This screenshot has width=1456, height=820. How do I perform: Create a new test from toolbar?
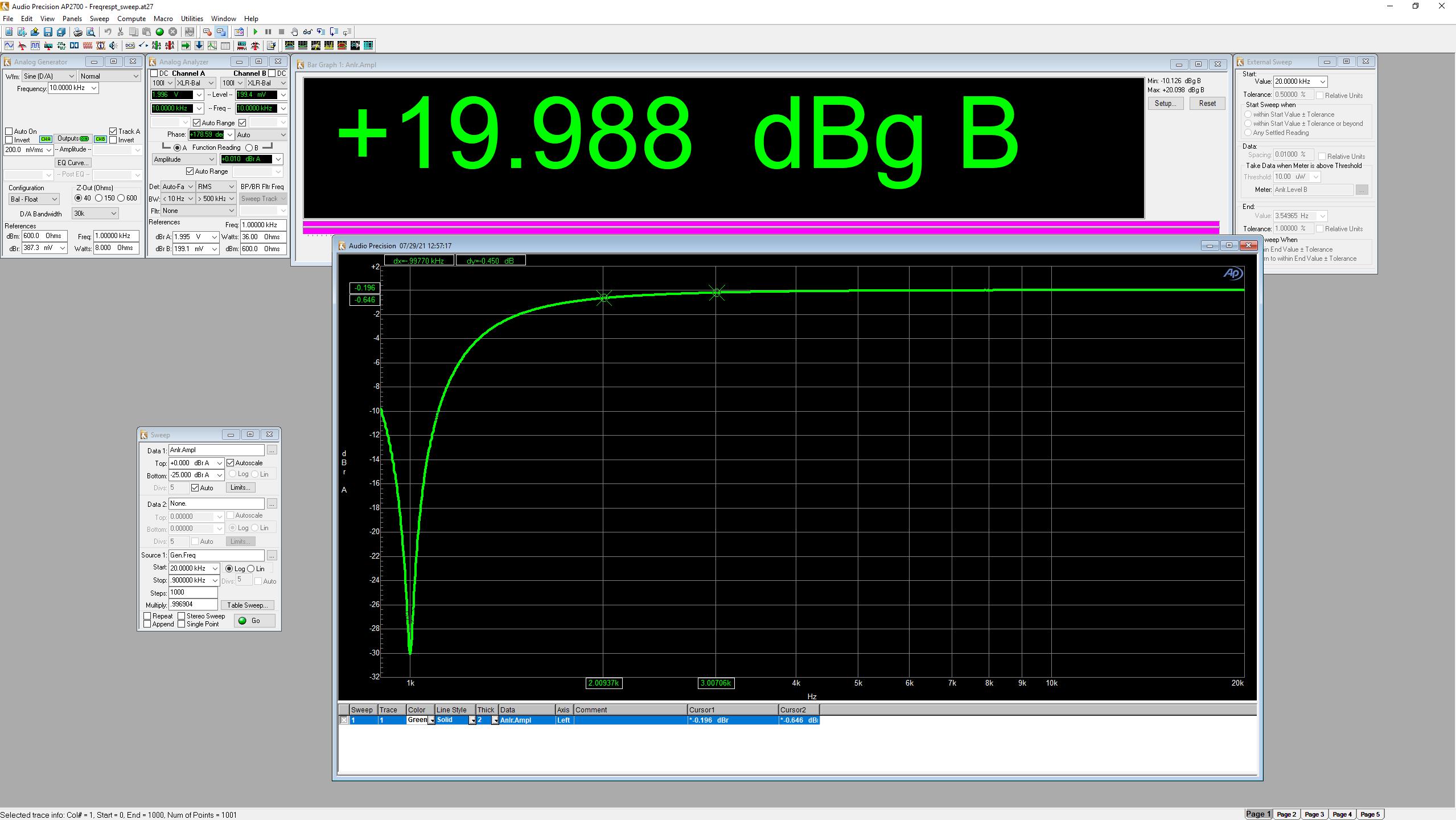tap(9, 32)
